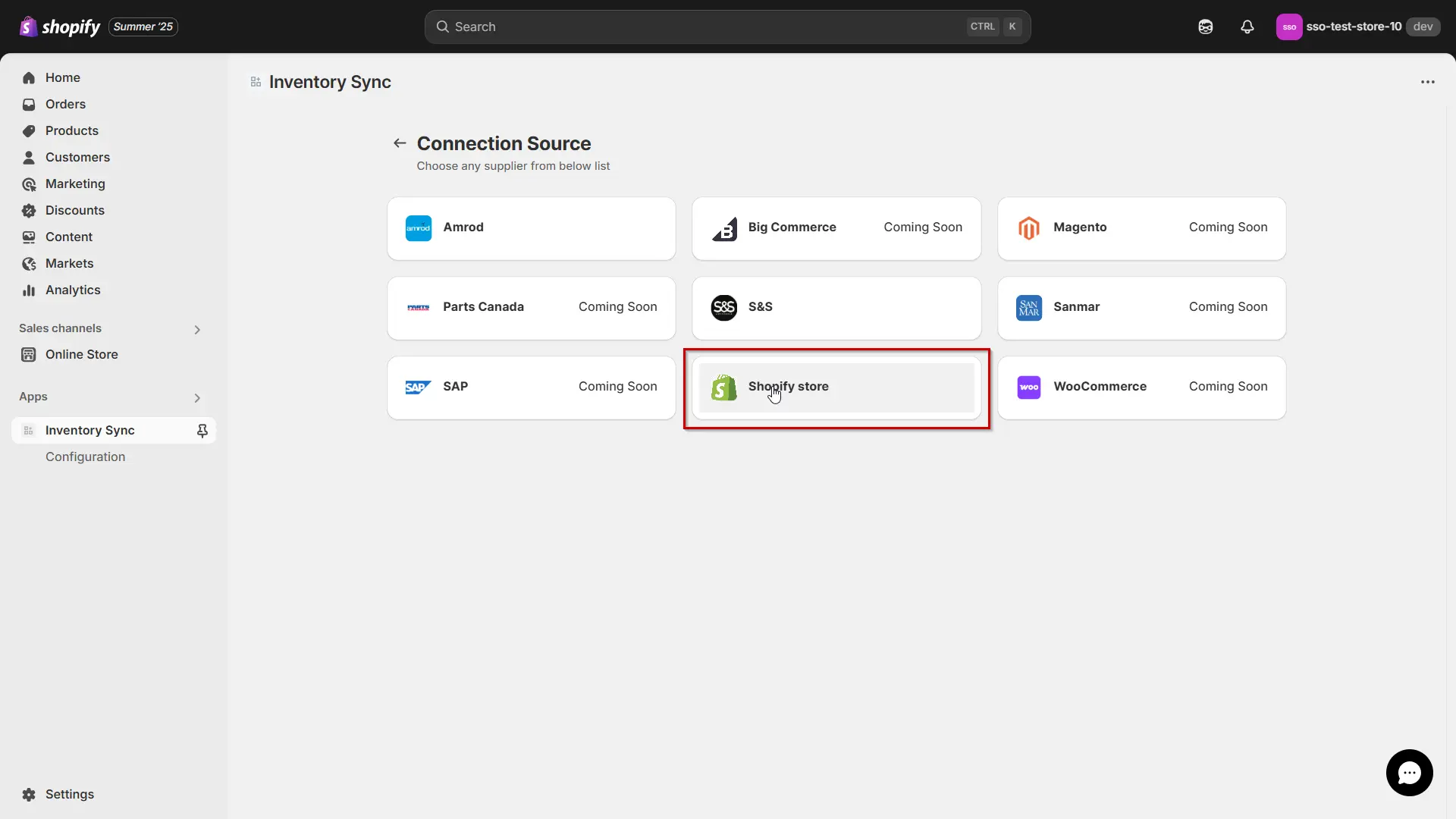1456x819 pixels.
Task: Select the Shopify store connection source
Action: click(x=836, y=388)
